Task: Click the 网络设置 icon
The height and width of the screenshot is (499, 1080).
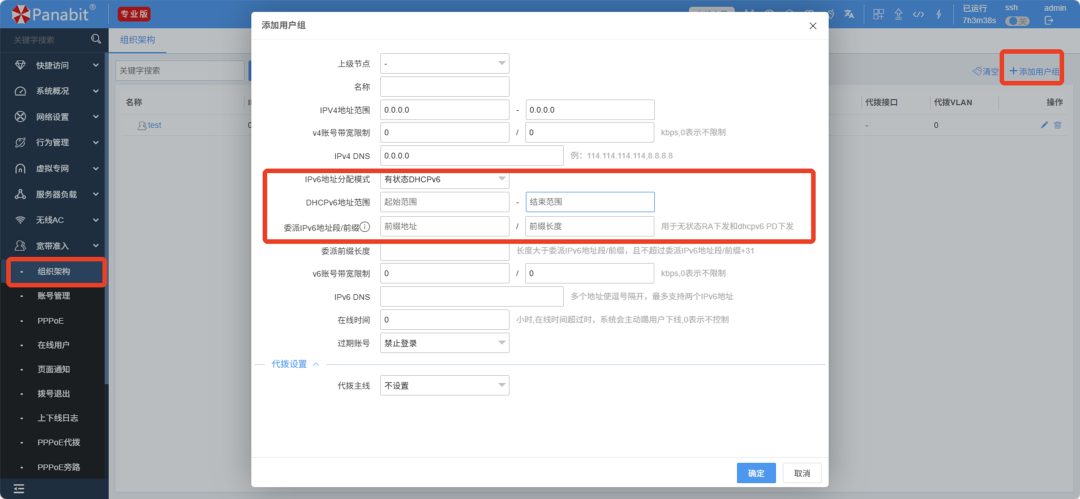Action: point(20,116)
